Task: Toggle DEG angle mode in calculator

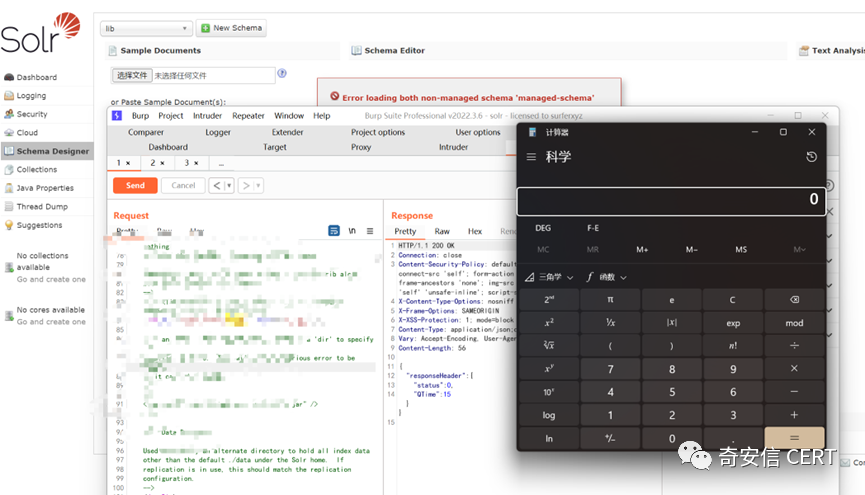Action: pyautogui.click(x=543, y=228)
